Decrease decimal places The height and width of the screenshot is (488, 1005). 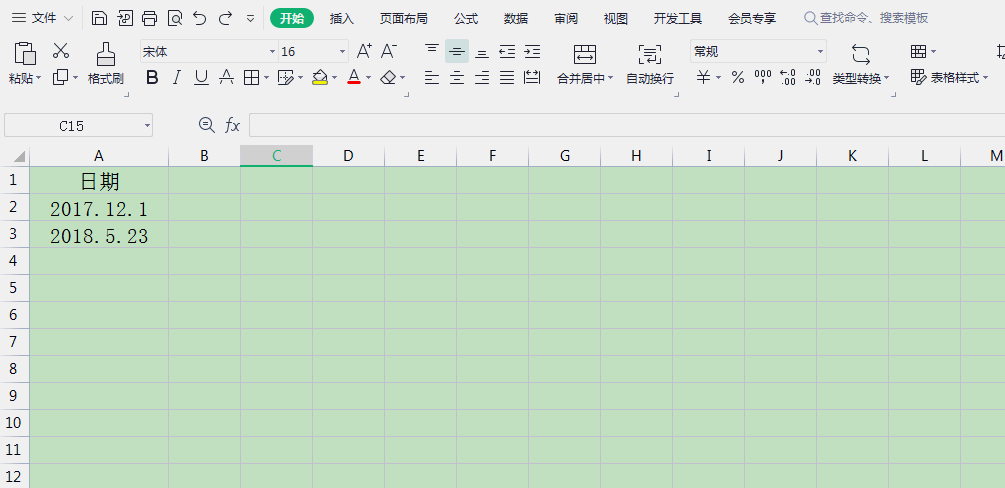813,78
